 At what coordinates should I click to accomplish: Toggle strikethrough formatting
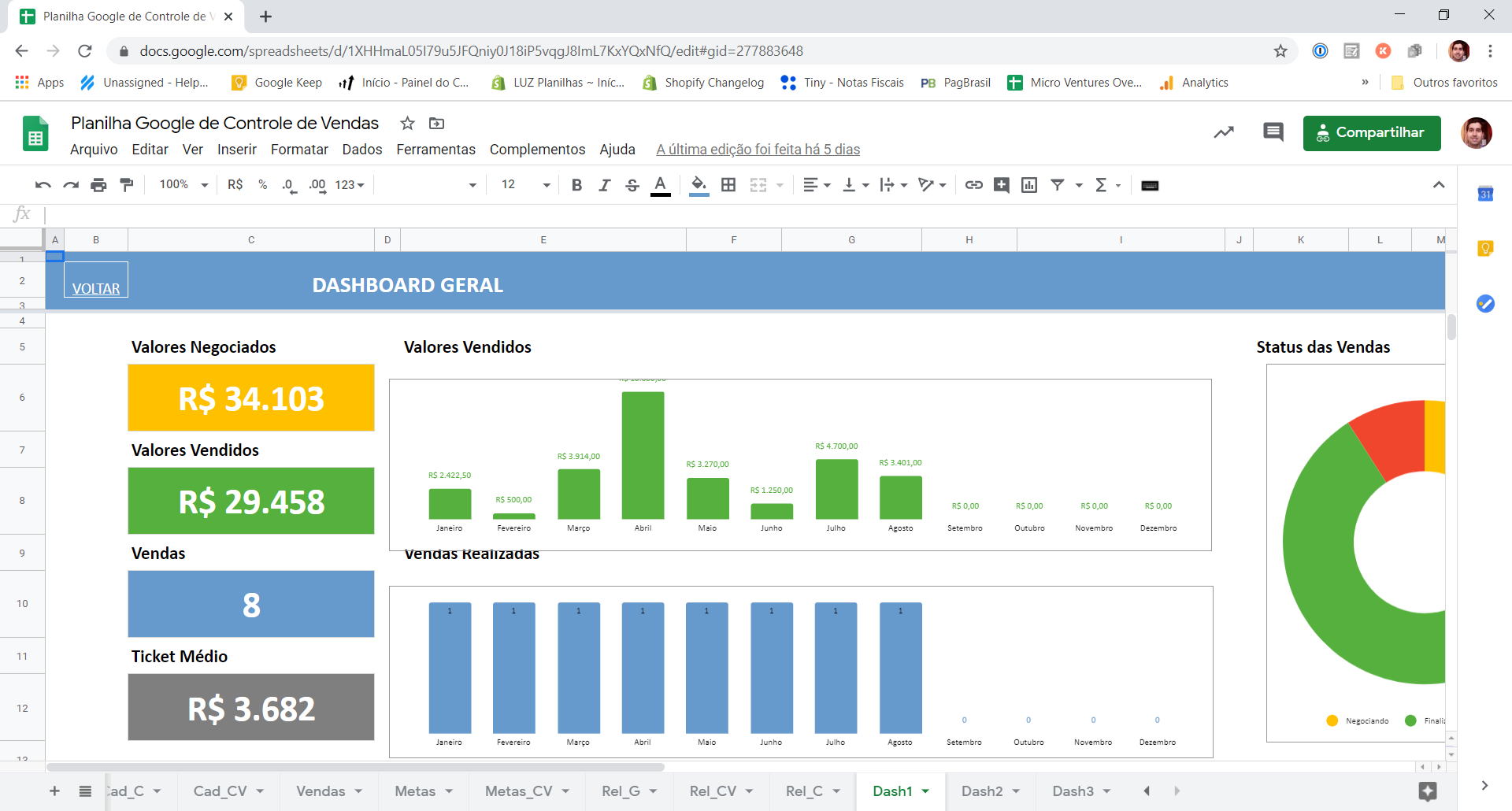632,185
